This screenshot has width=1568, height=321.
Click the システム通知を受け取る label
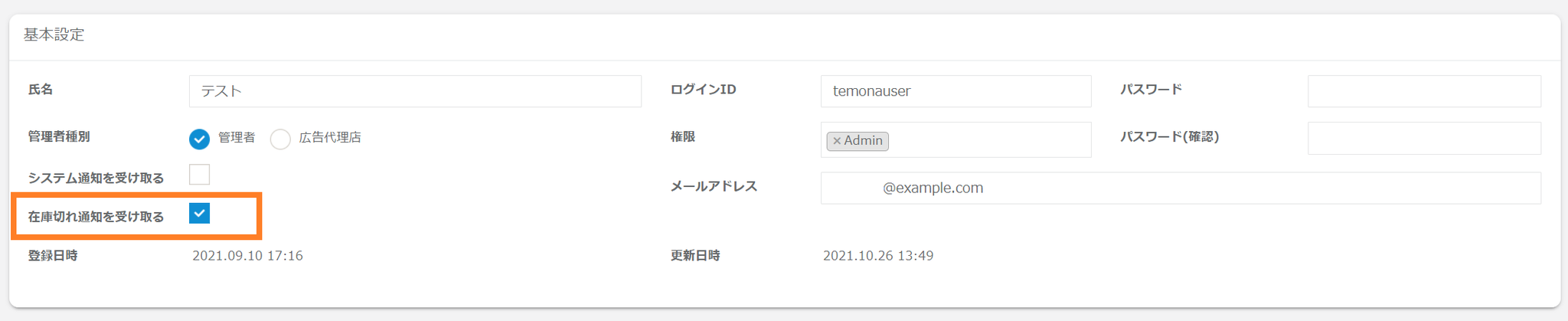pyautogui.click(x=96, y=179)
